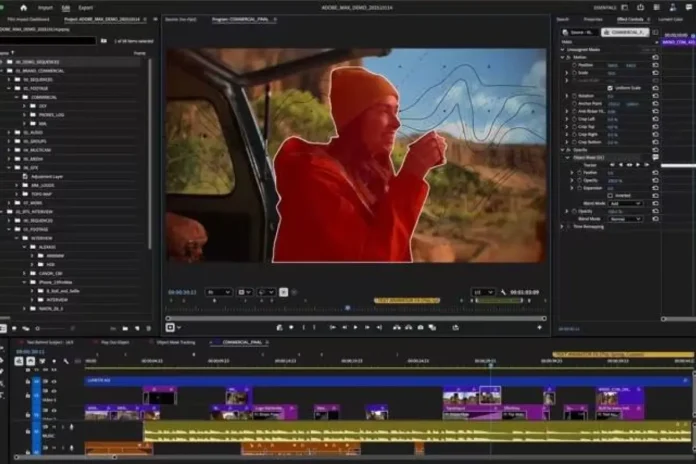Open the Lumetri Color panel tab
This screenshot has height=464, width=696.
[x=671, y=19]
